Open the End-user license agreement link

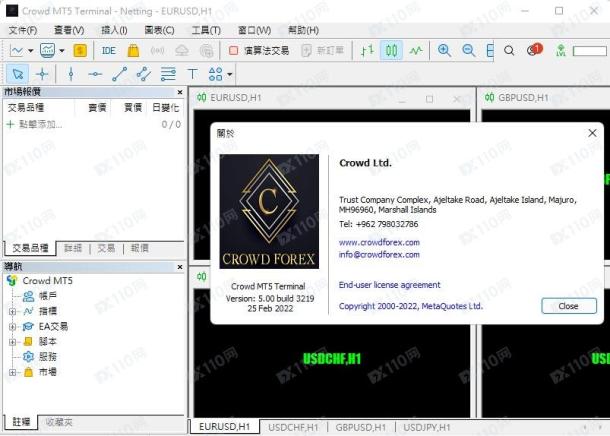click(x=389, y=285)
